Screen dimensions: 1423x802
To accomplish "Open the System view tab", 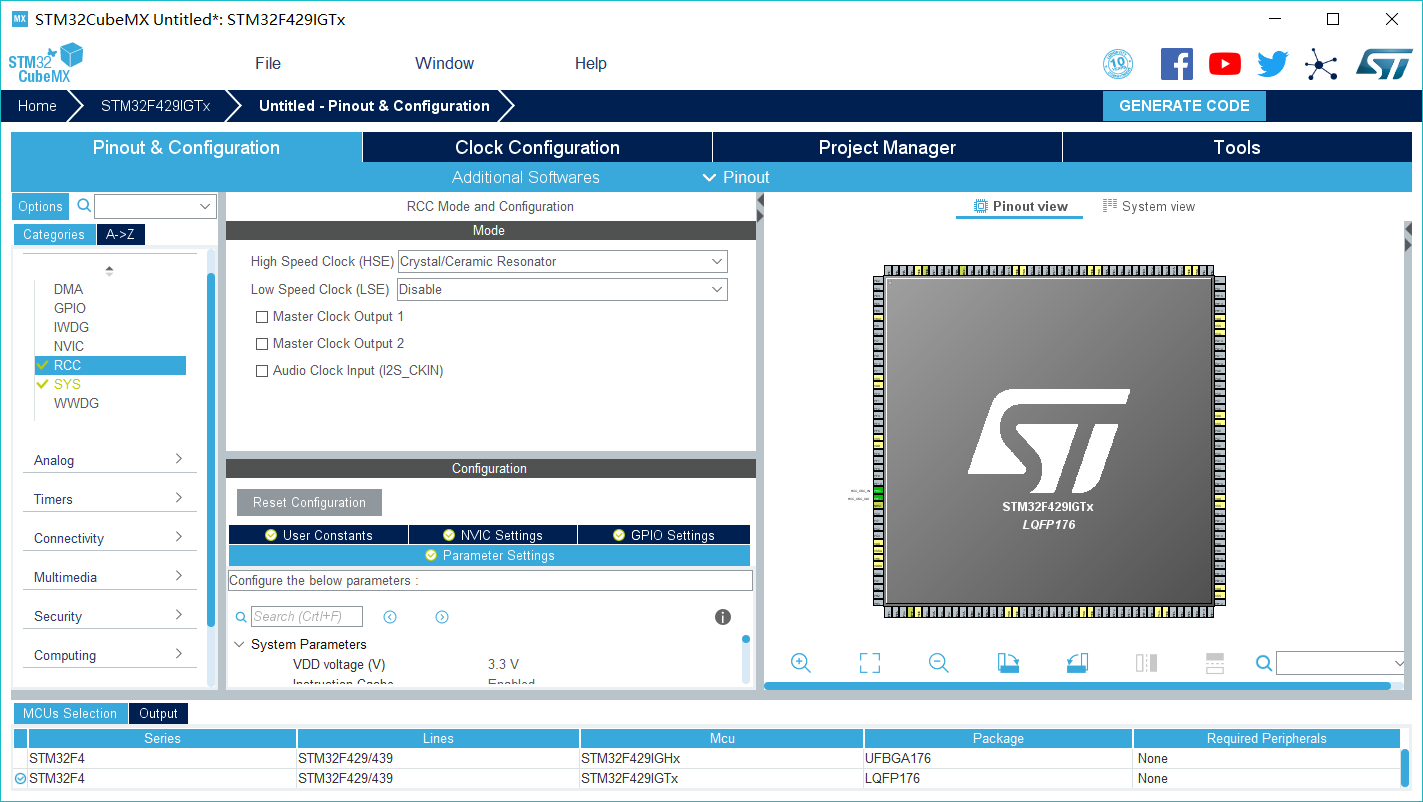I will 1149,206.
